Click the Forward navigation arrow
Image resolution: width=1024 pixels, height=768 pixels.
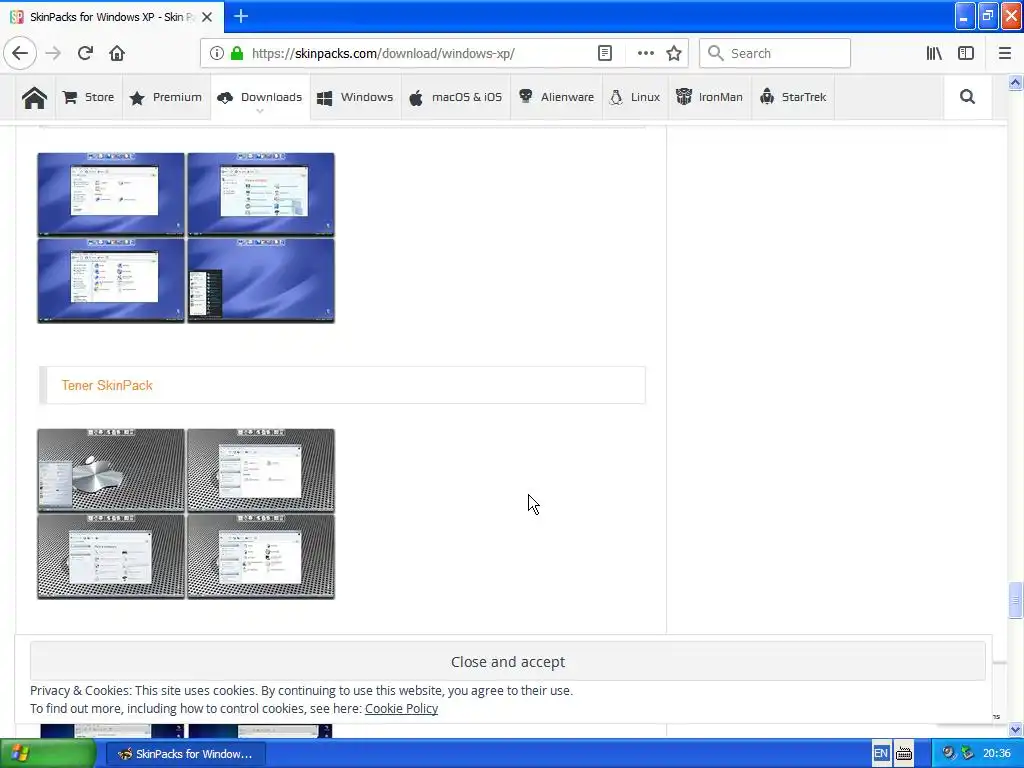53,53
